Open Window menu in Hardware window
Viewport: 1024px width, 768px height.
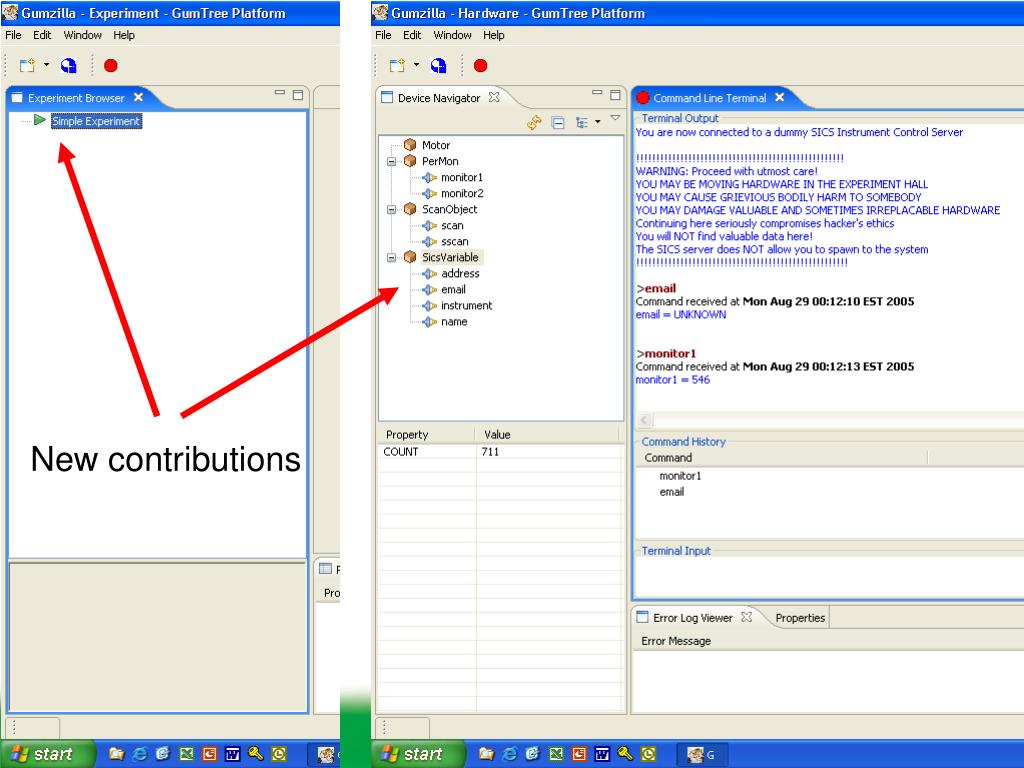pyautogui.click(x=452, y=35)
